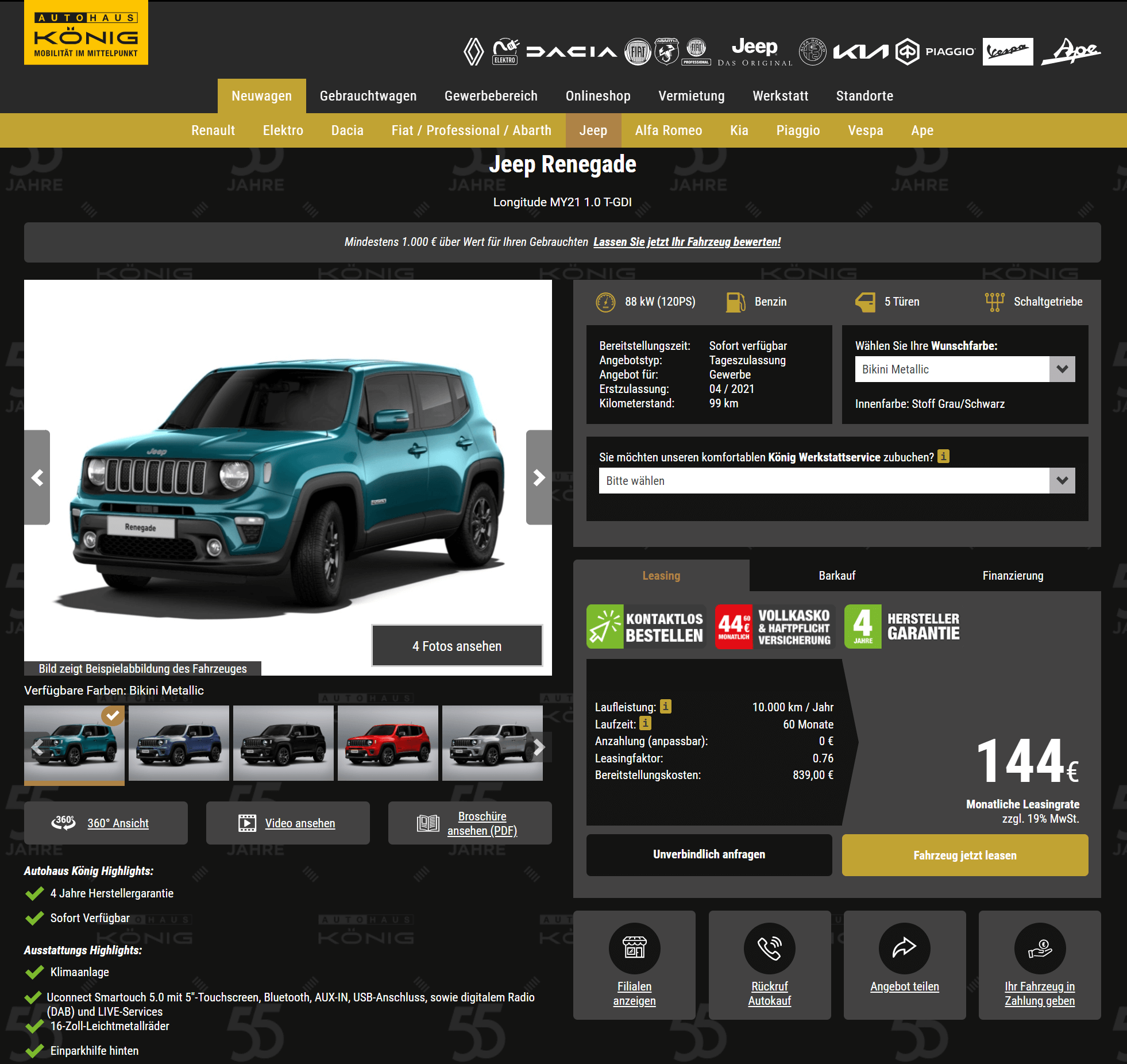Click info icon beside Laufleistung

pos(665,706)
